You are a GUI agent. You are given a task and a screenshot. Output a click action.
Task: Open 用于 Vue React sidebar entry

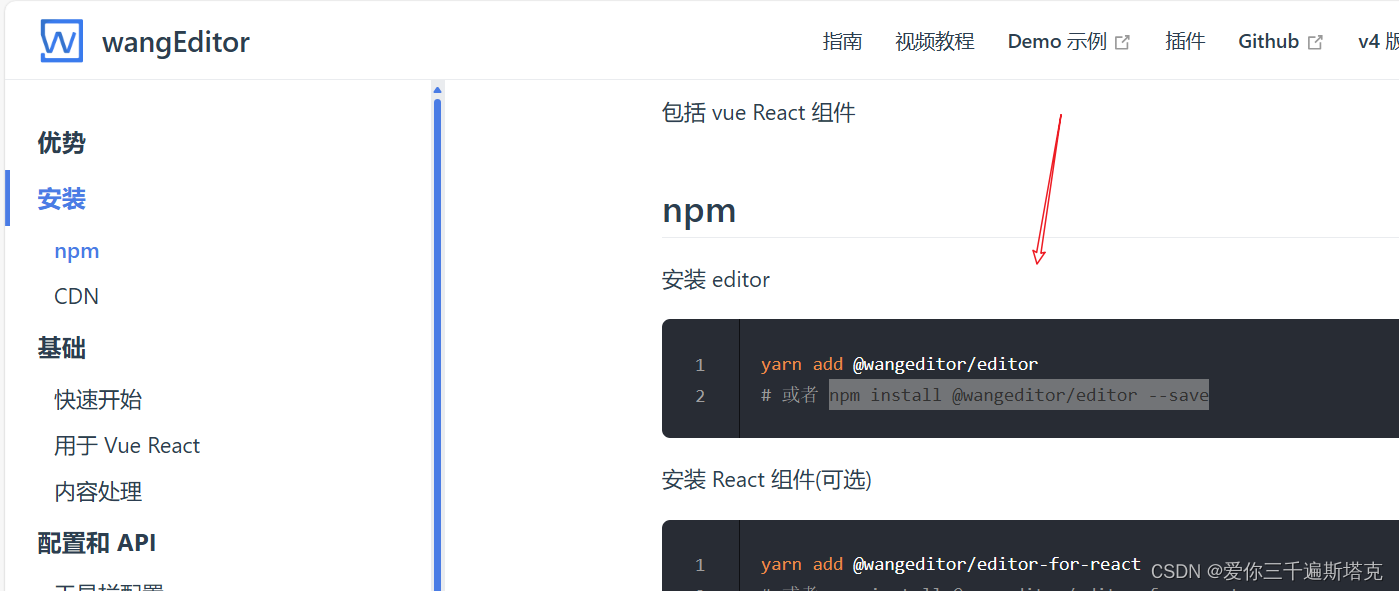[x=127, y=445]
